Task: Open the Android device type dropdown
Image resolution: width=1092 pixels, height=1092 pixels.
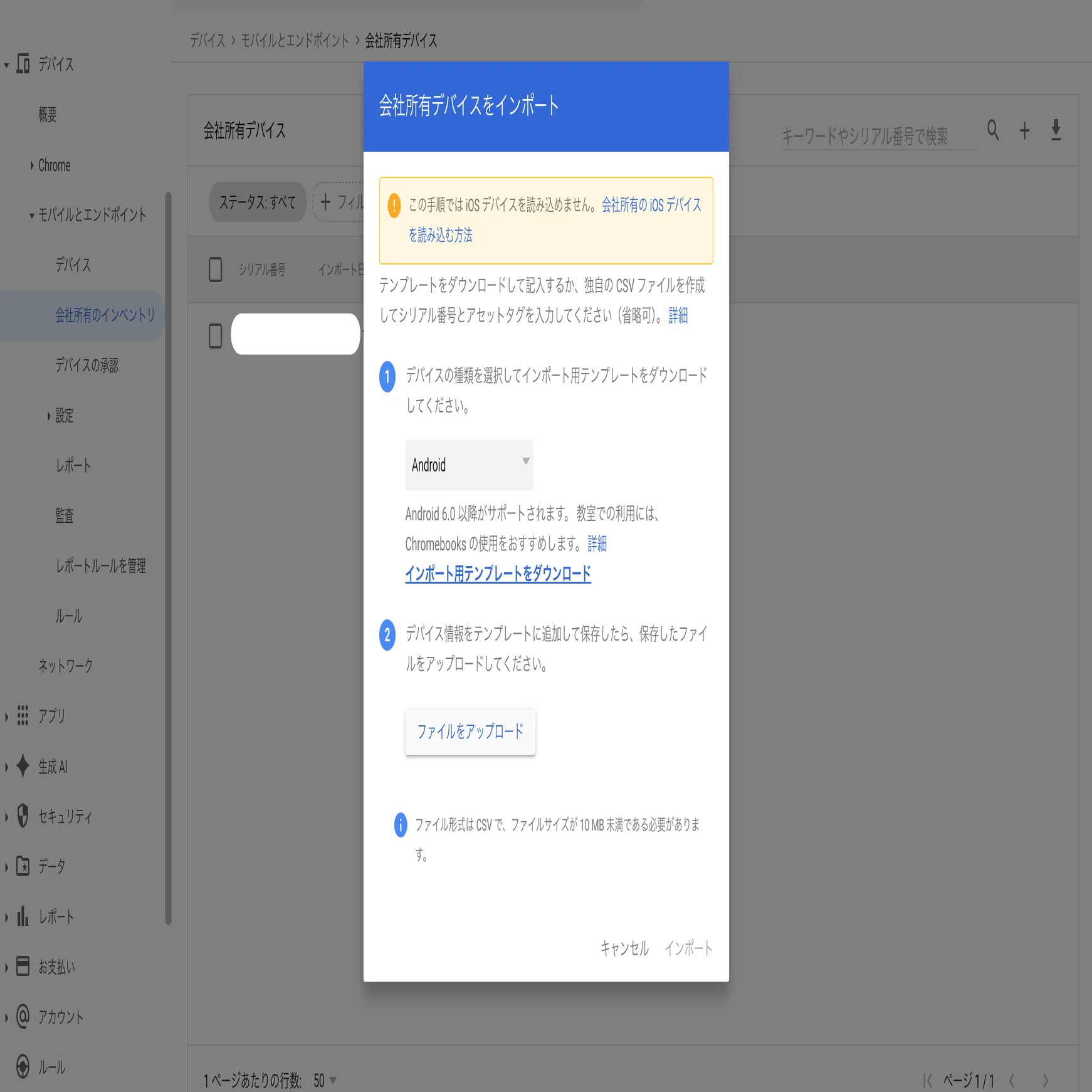Action: [x=469, y=465]
